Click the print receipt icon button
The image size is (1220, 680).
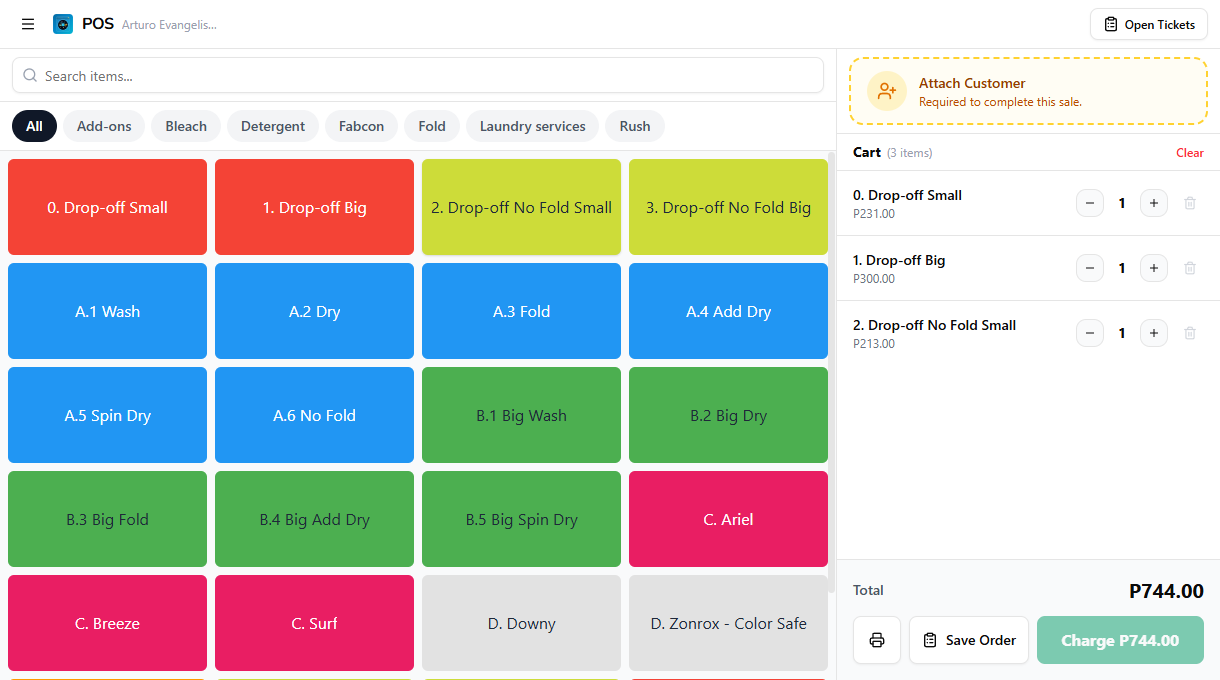pos(877,640)
